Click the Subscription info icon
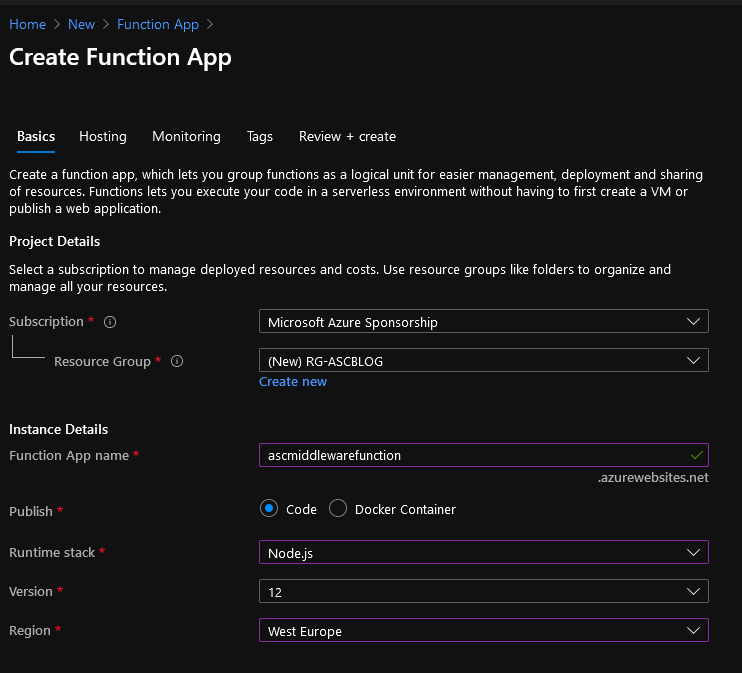 pos(110,322)
